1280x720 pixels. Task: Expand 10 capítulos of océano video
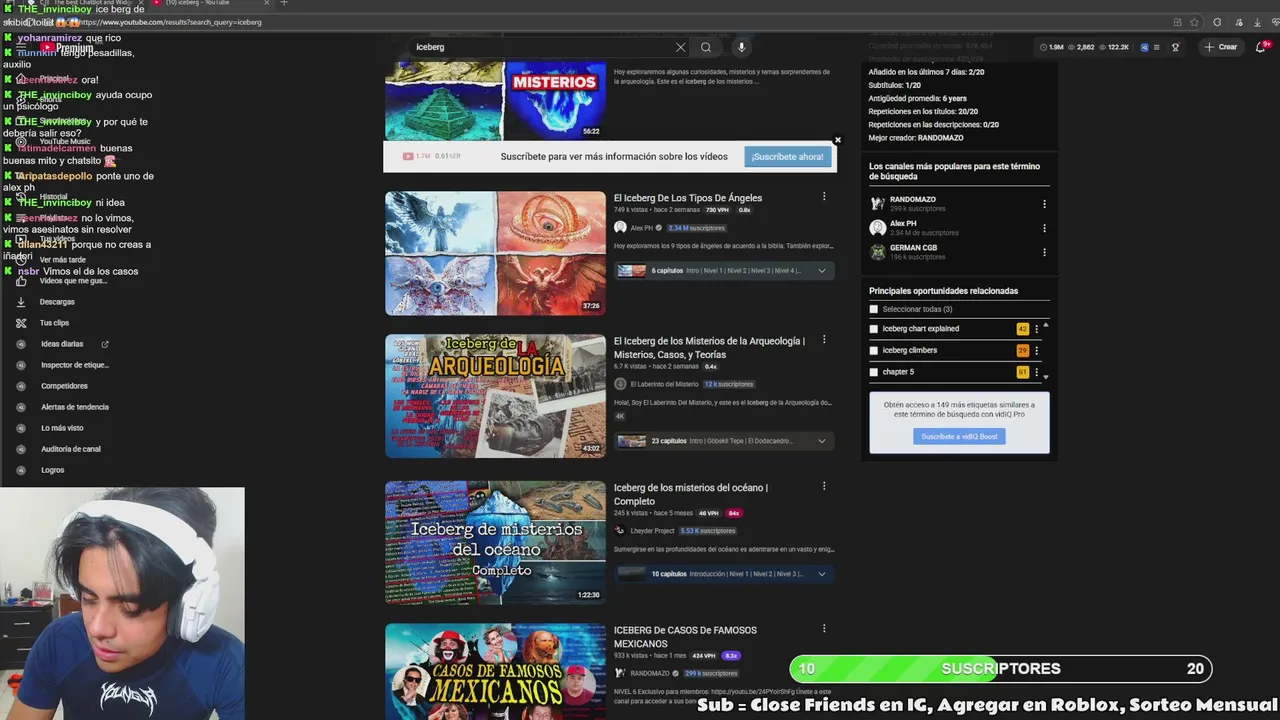[x=822, y=574]
